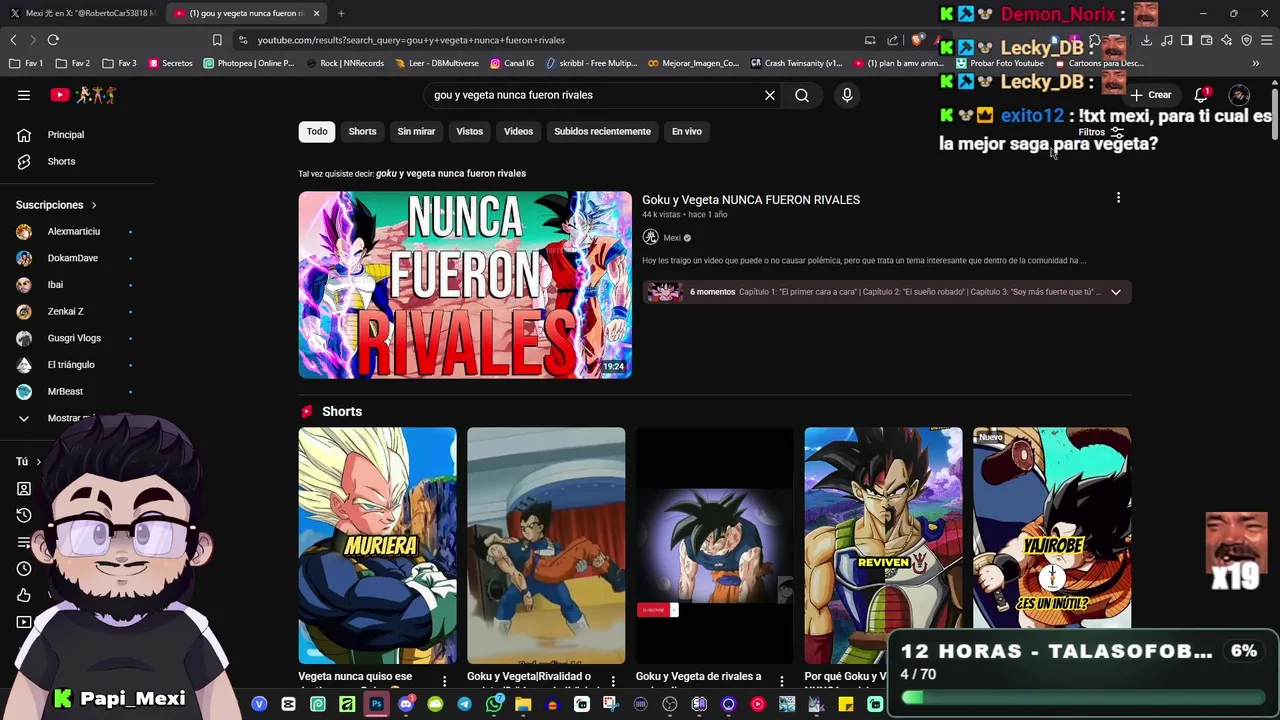Select the Videos filter chip
Image resolution: width=1280 pixels, height=720 pixels.
tap(518, 131)
